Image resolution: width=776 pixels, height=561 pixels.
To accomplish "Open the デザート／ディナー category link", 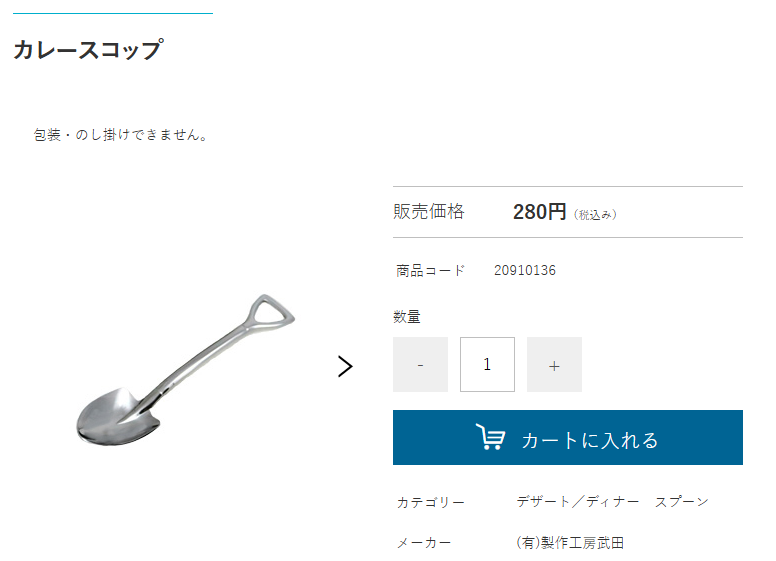I will coord(578,502).
